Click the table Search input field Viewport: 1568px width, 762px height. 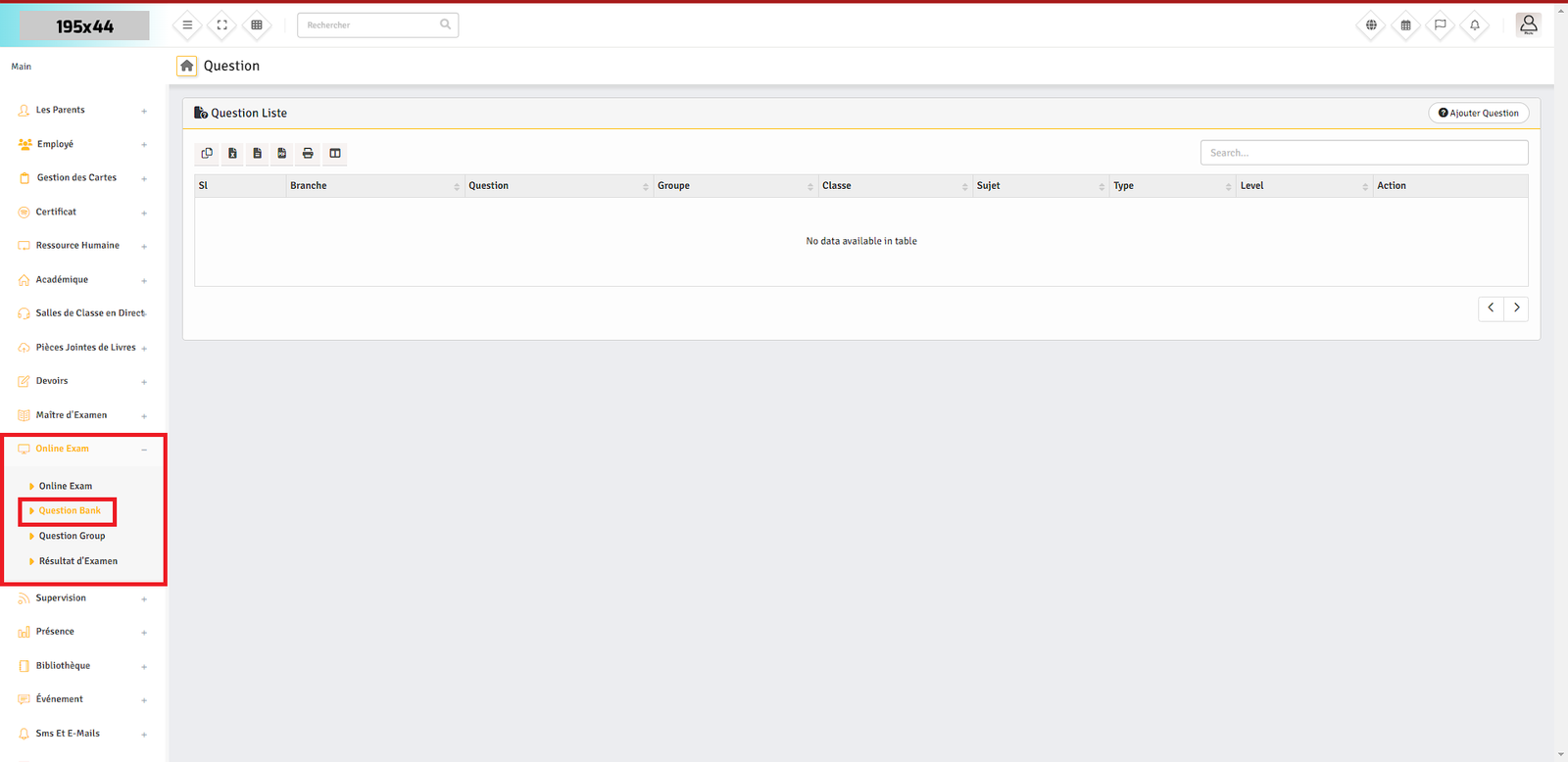[x=1363, y=153]
